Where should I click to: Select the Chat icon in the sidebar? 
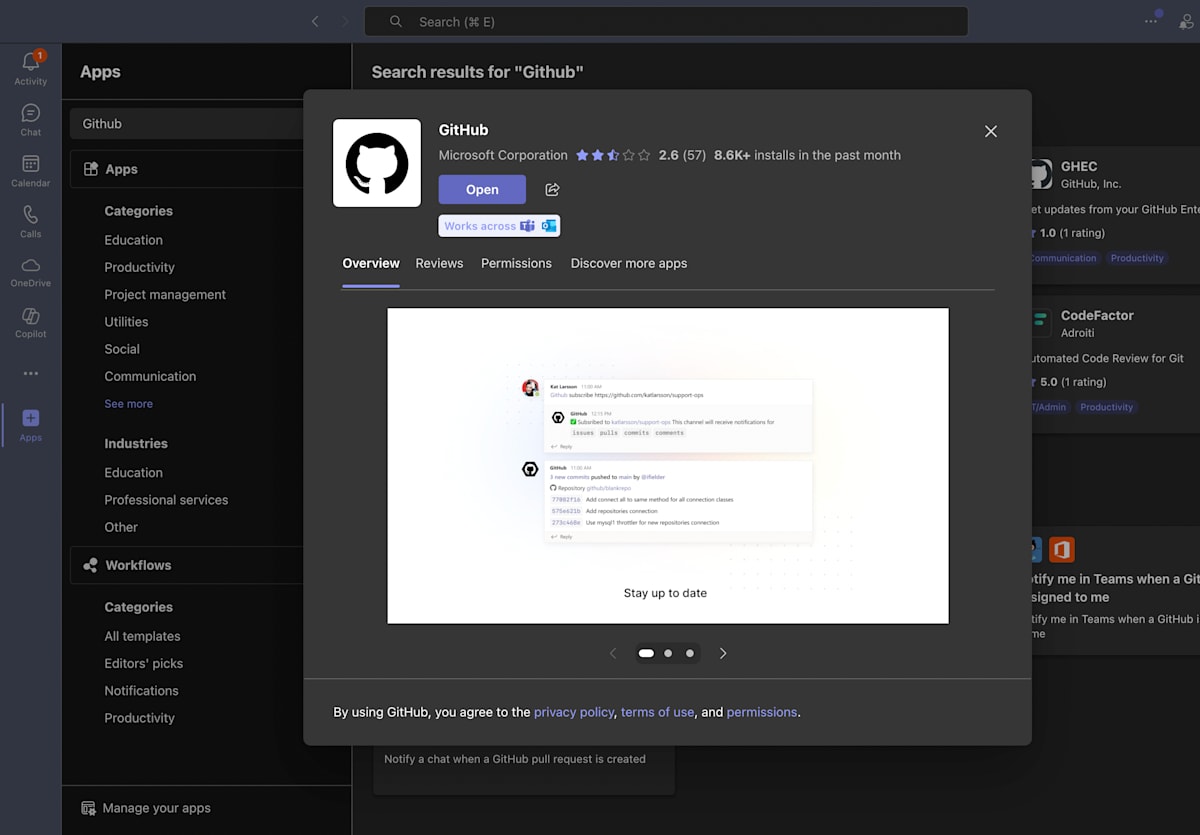coord(30,119)
